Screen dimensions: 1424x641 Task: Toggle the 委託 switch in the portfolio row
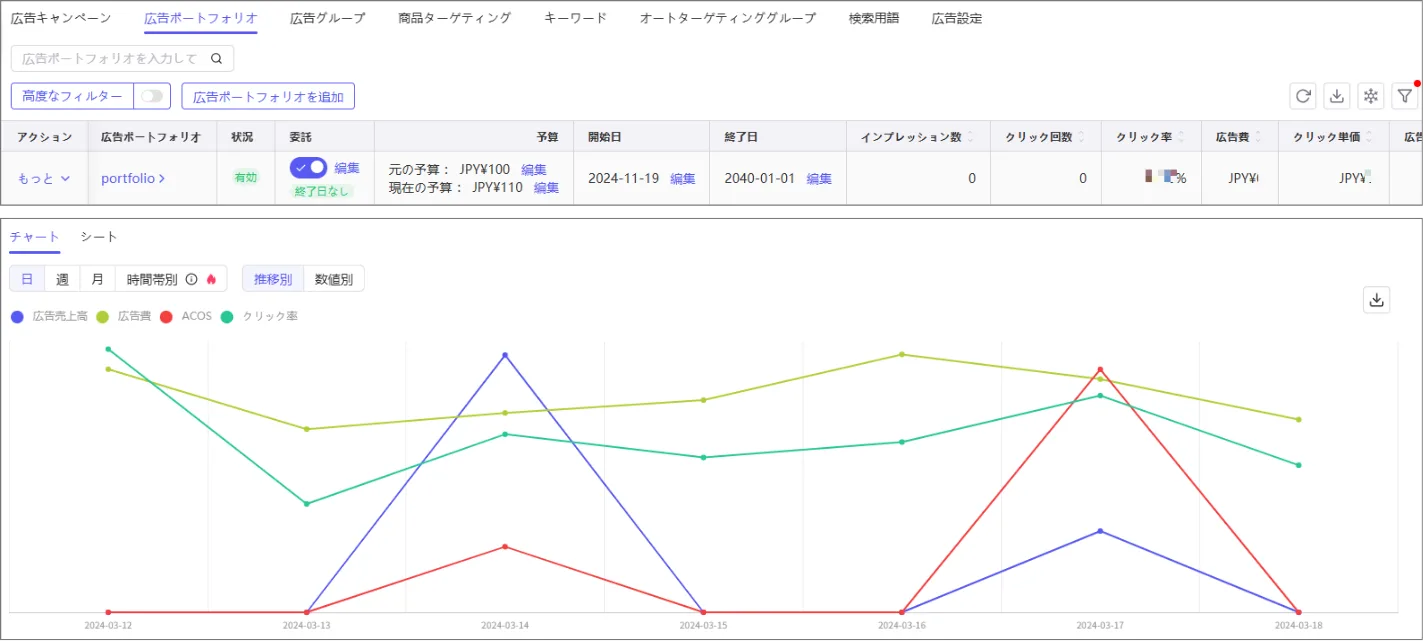pos(309,168)
